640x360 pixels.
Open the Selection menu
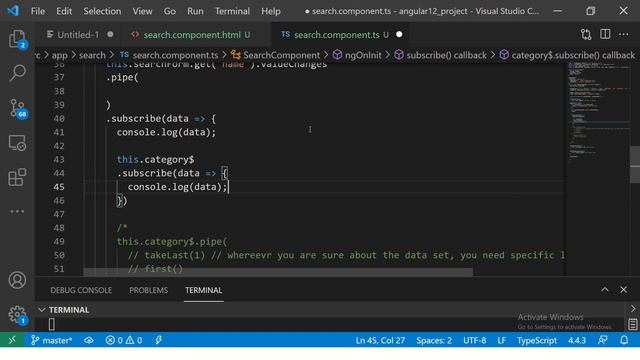coord(102,11)
